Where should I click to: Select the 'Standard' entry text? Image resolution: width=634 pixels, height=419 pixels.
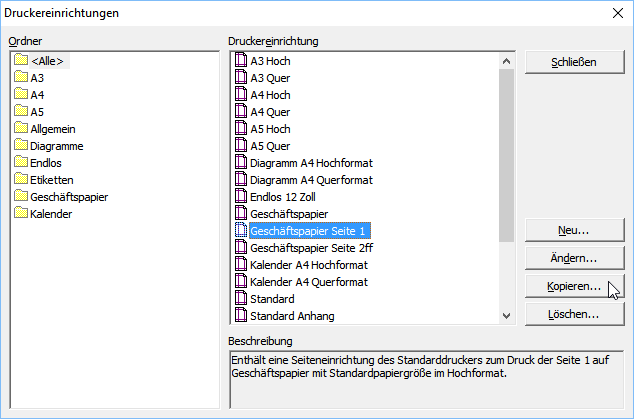[272, 299]
